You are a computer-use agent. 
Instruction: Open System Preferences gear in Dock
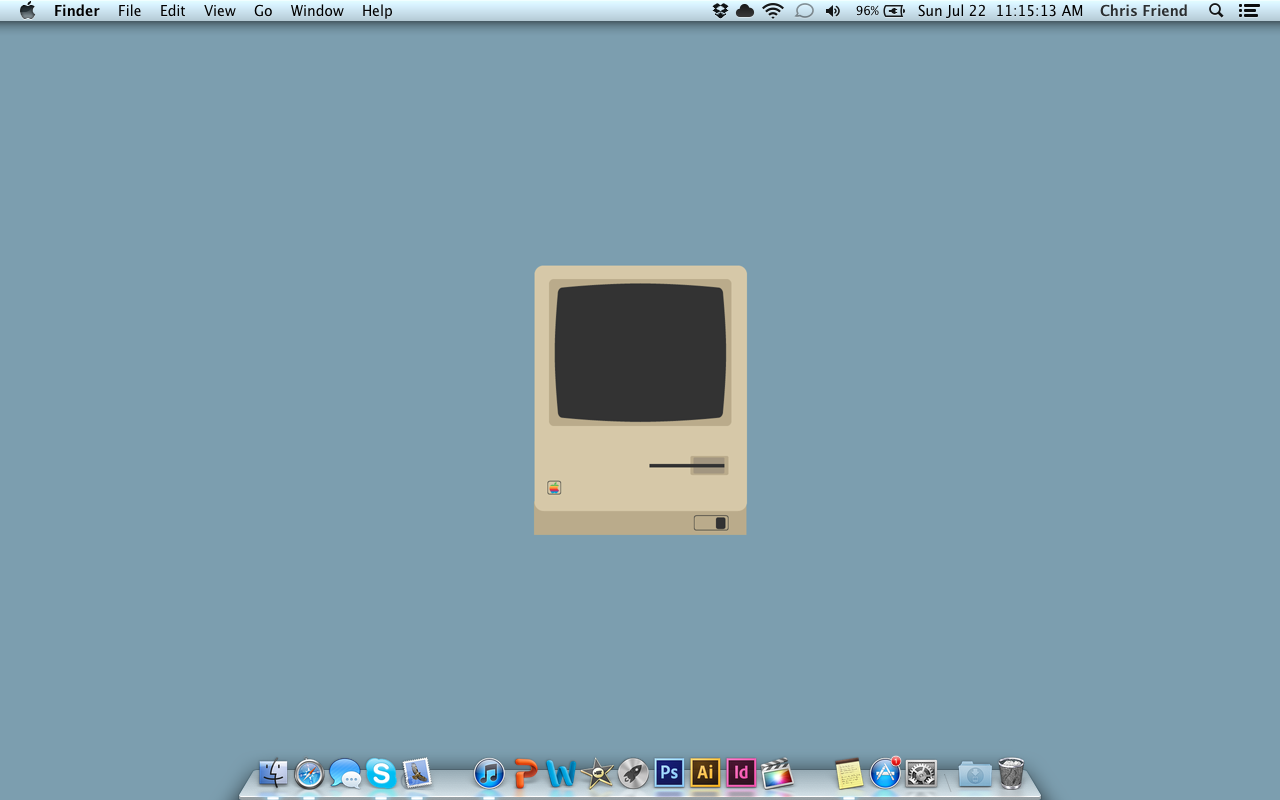921,773
